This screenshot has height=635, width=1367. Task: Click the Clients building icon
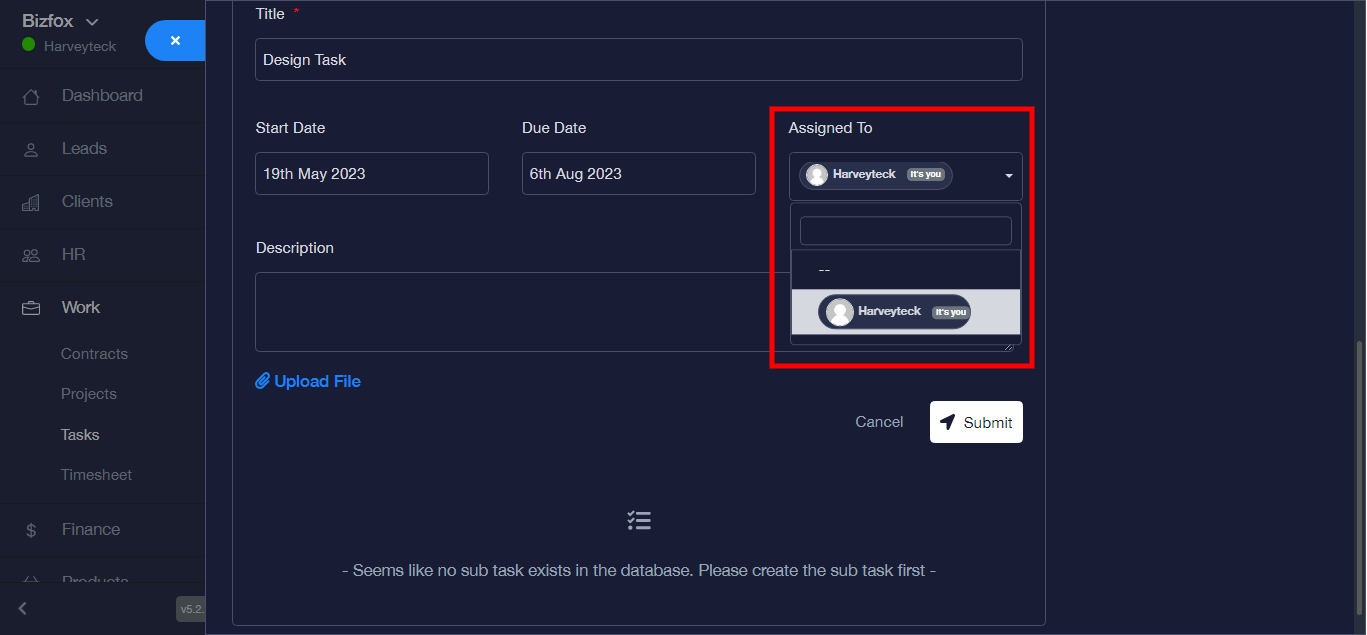click(31, 202)
